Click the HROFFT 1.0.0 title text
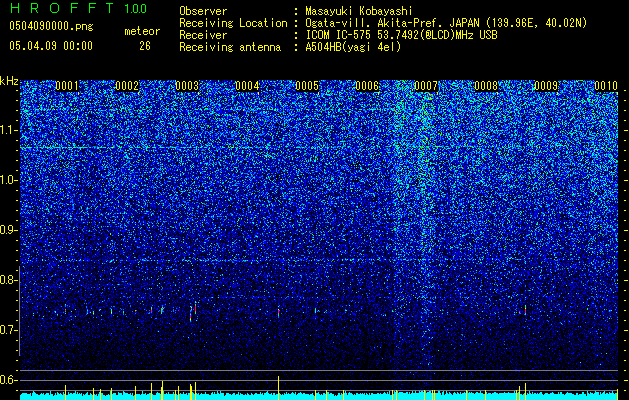Screen dimensions: 629x400 tap(78, 8)
